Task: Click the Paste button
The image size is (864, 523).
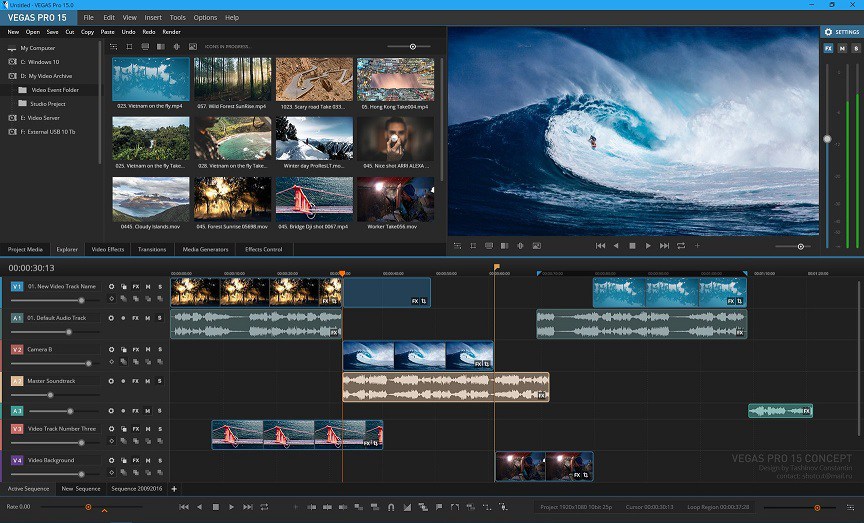Action: 107,32
